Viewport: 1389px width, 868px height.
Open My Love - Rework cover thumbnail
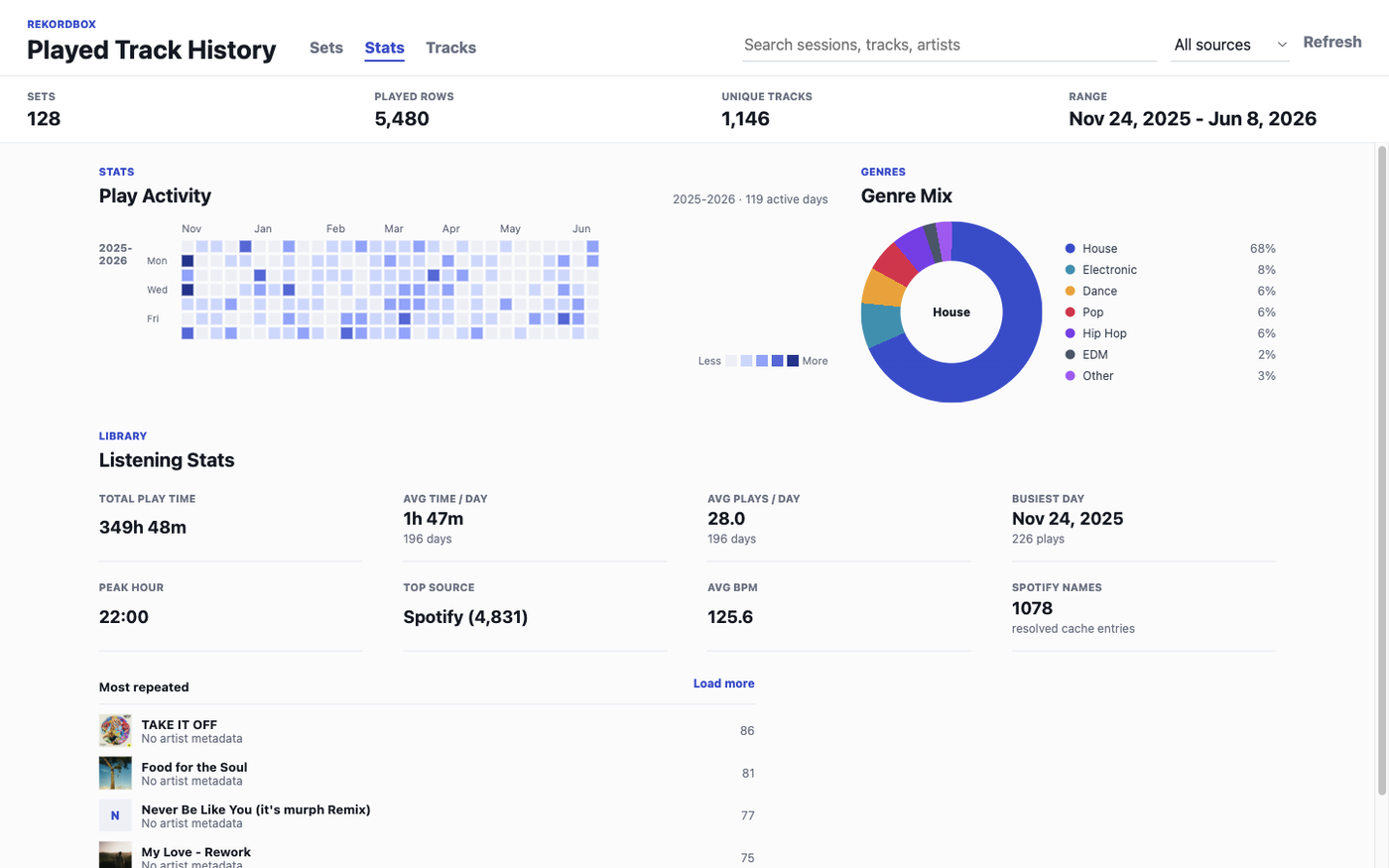pyautogui.click(x=115, y=855)
